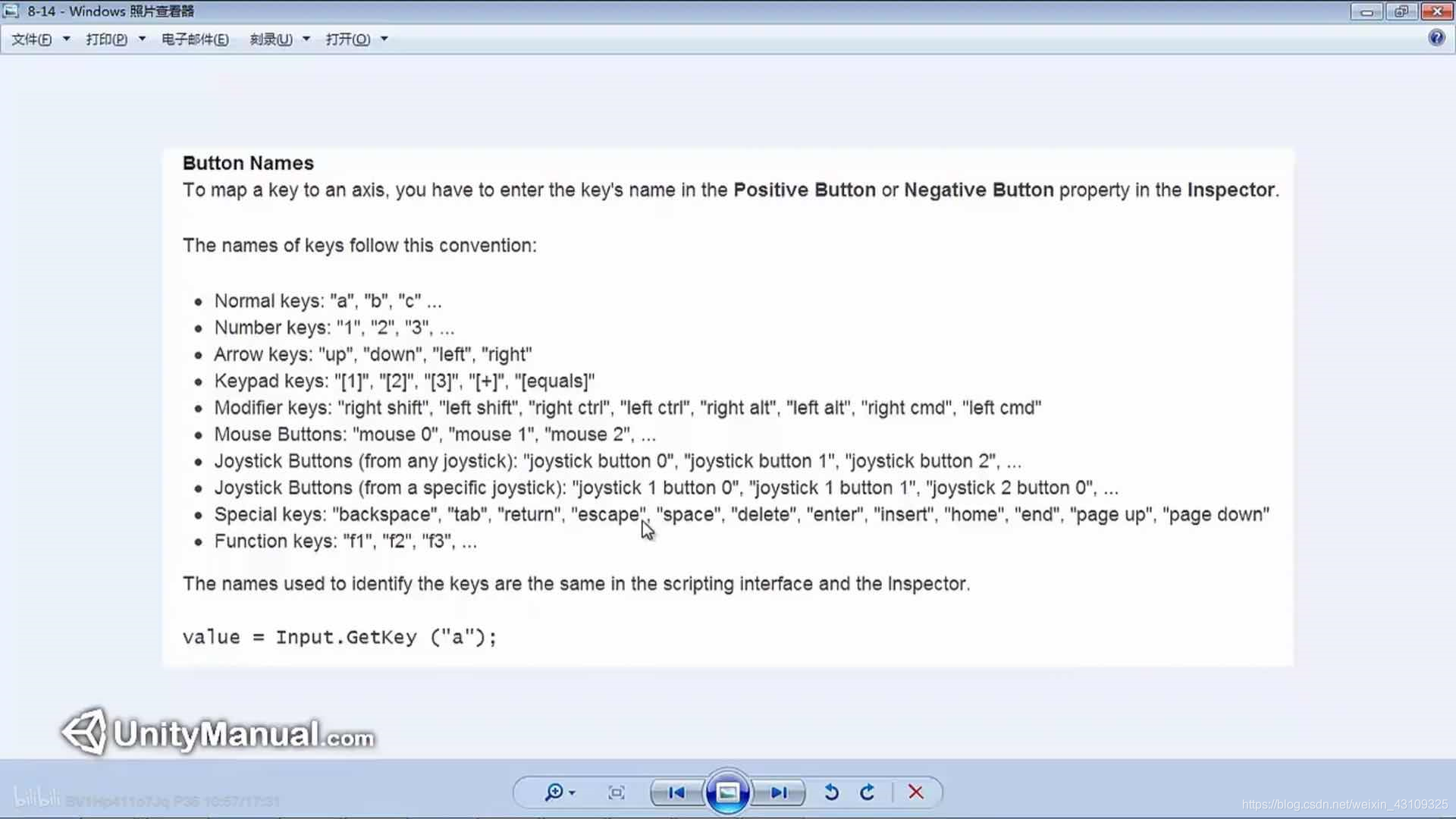Click the 'Button Names' heading

[x=248, y=163]
